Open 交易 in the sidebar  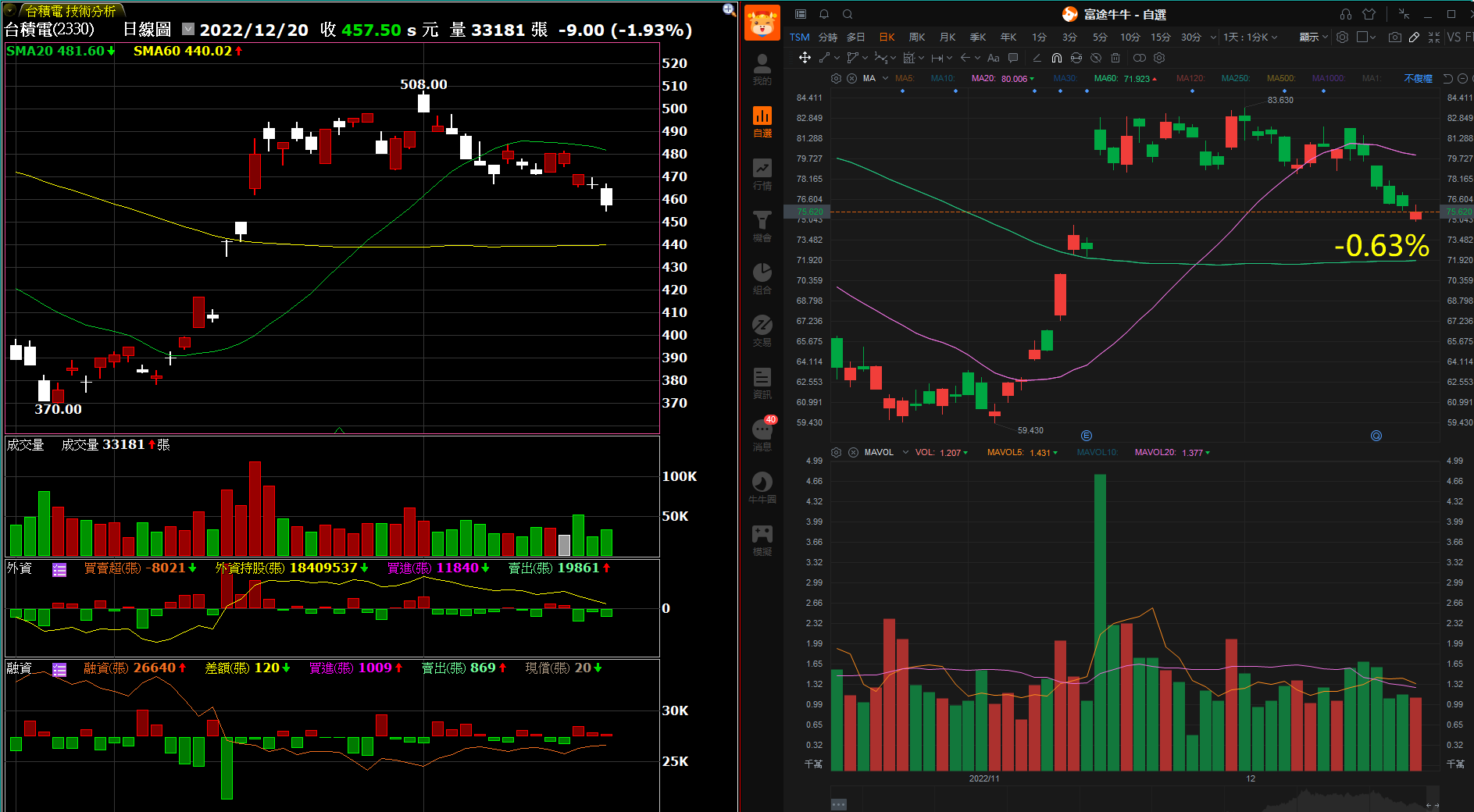click(762, 331)
